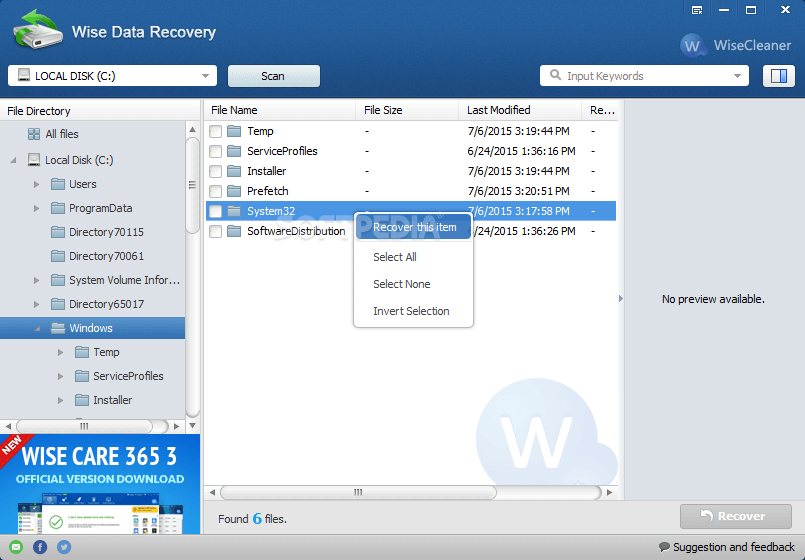Open the top-right menu options icon
Screen dimensions: 805x560
[697, 10]
